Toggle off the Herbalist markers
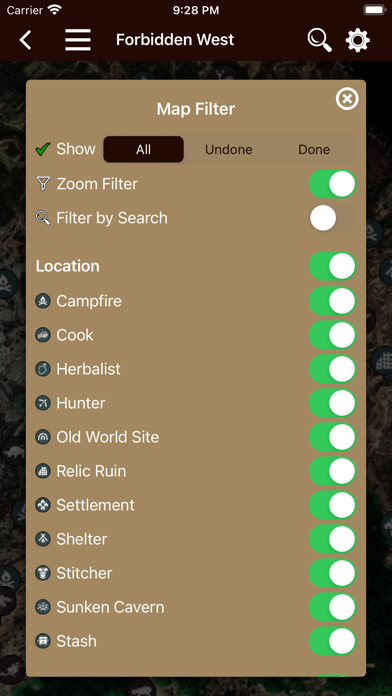The height and width of the screenshot is (696, 392). click(332, 369)
